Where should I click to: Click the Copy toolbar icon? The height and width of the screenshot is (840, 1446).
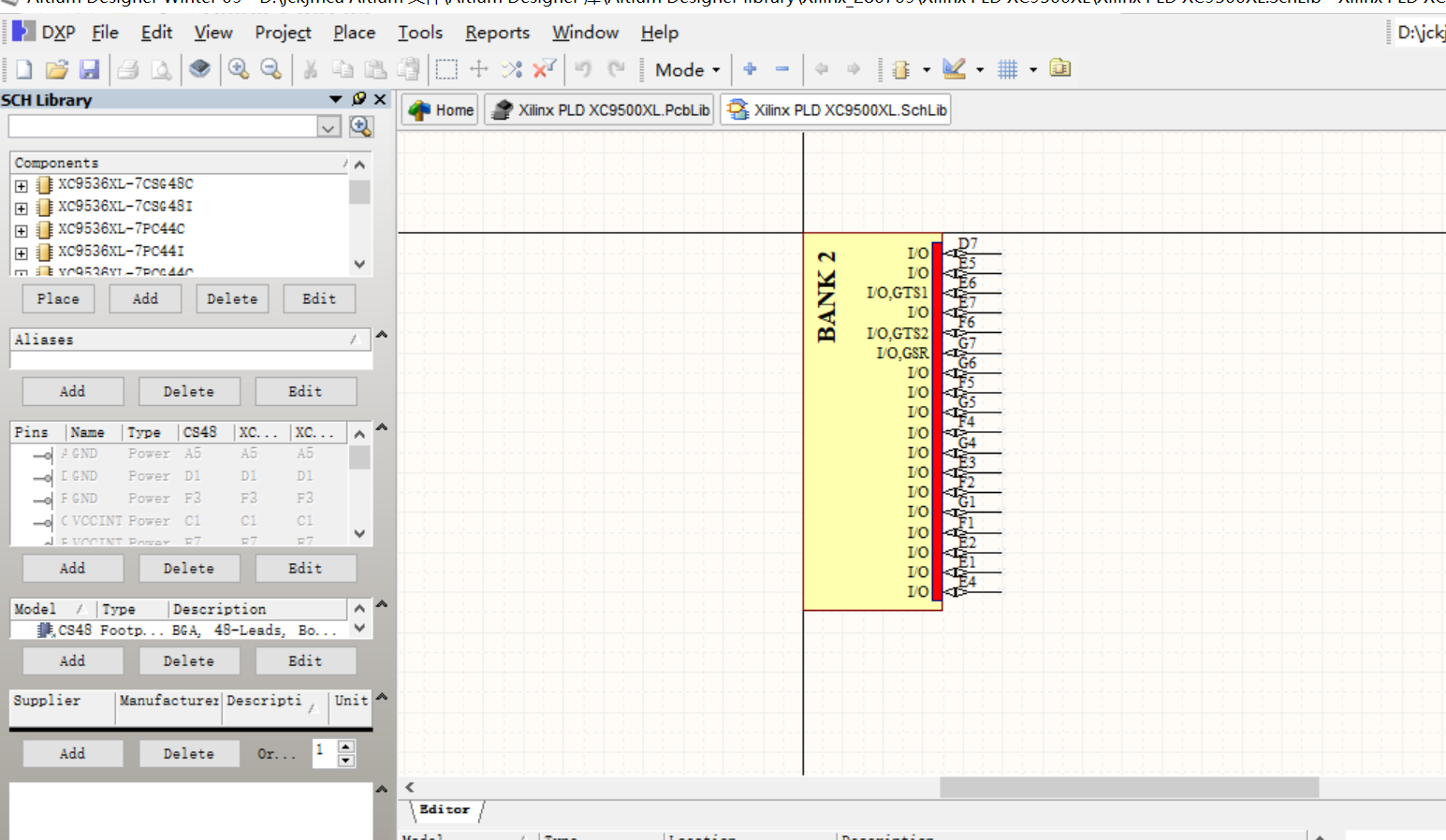[343, 69]
